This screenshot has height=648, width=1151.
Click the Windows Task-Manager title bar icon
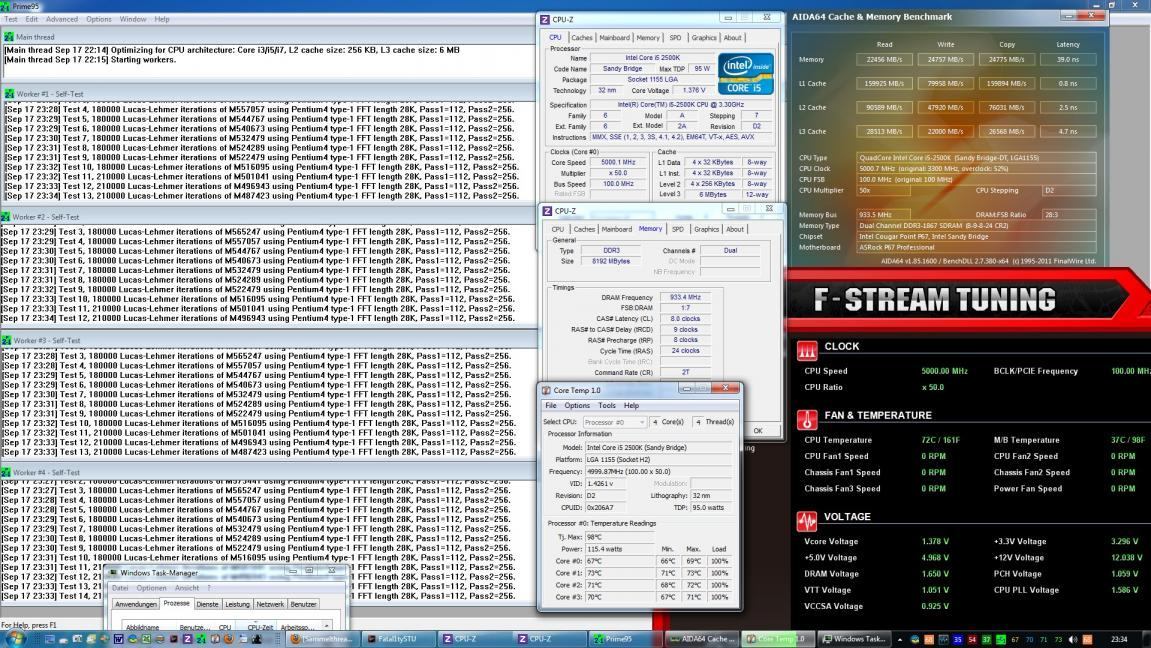[x=113, y=572]
